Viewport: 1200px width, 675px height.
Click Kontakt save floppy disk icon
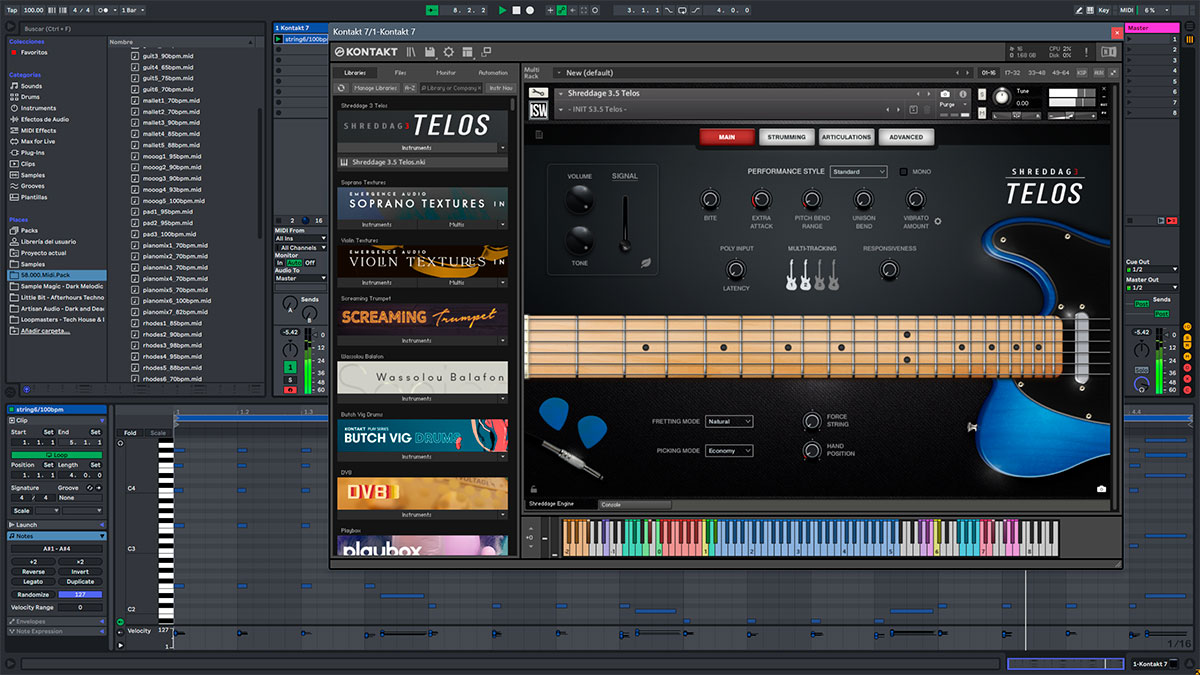pos(429,52)
